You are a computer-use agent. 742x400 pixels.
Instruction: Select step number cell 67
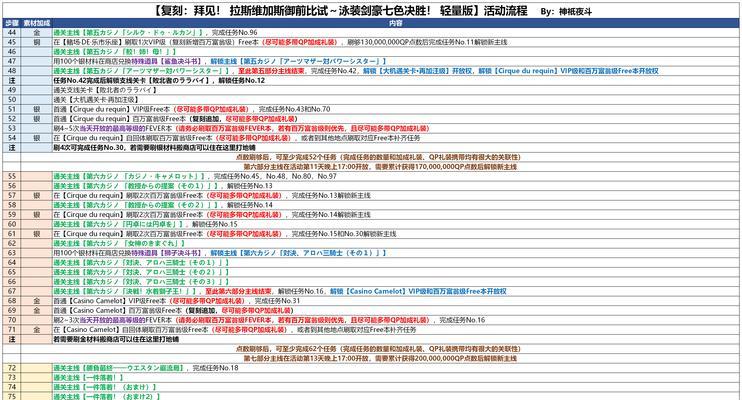(11, 291)
